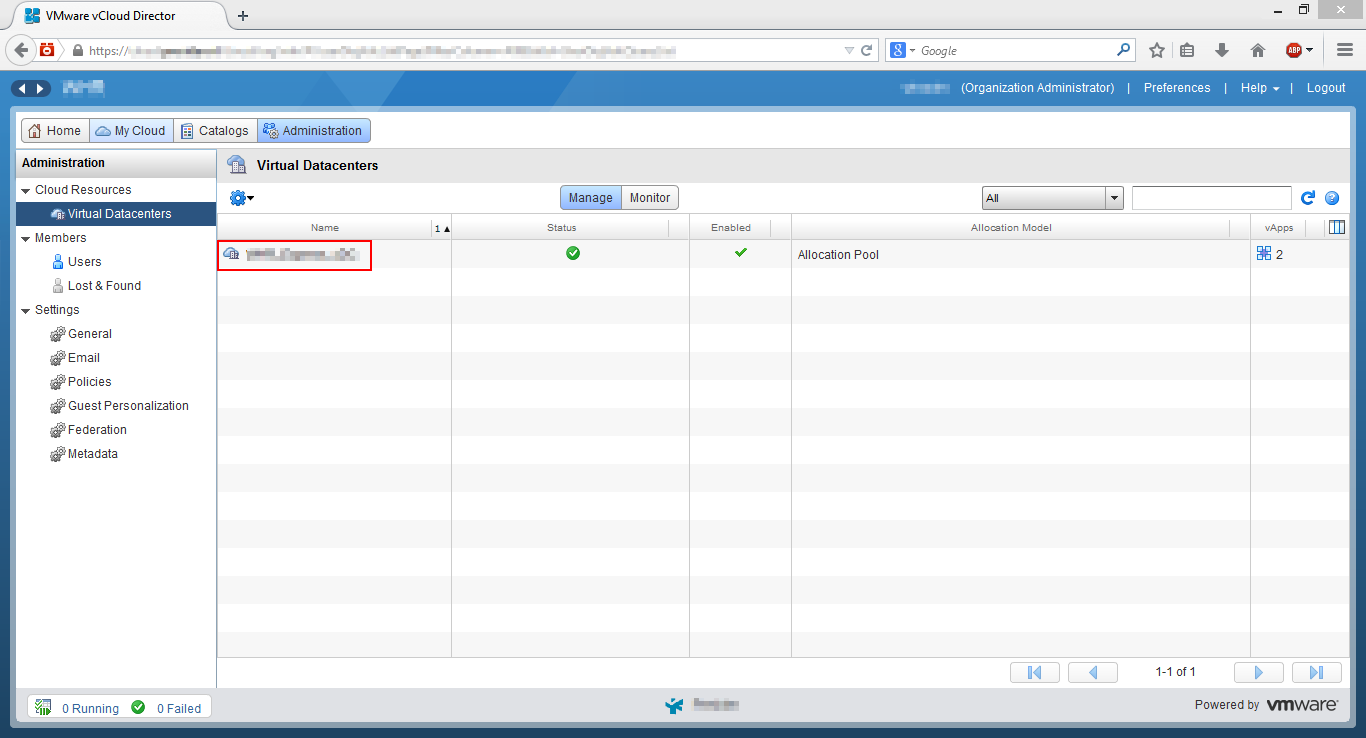1366x738 pixels.
Task: Click the refresh icon beside the filter box
Action: [1308, 198]
